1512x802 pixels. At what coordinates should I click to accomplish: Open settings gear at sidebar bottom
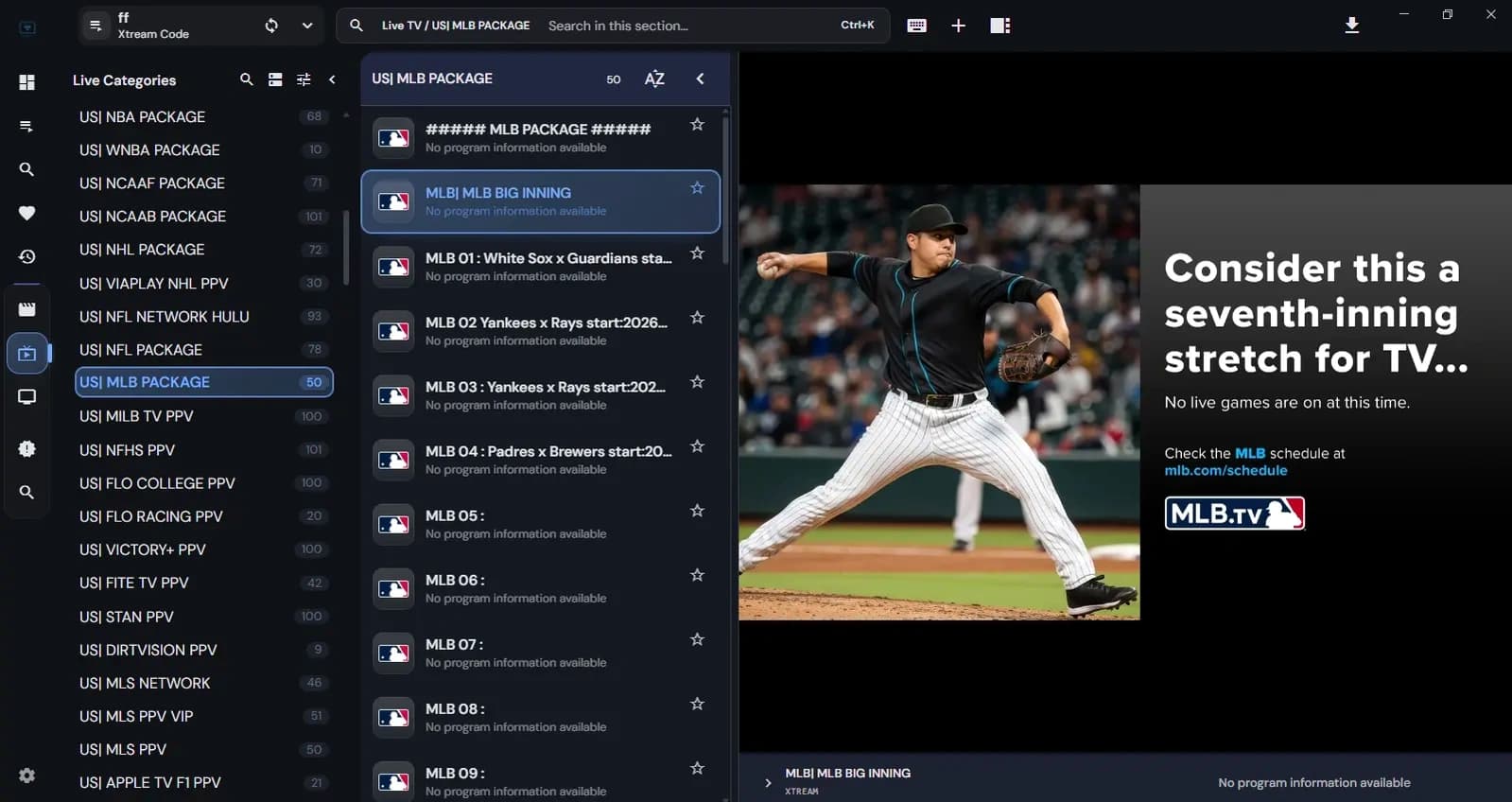pos(26,776)
